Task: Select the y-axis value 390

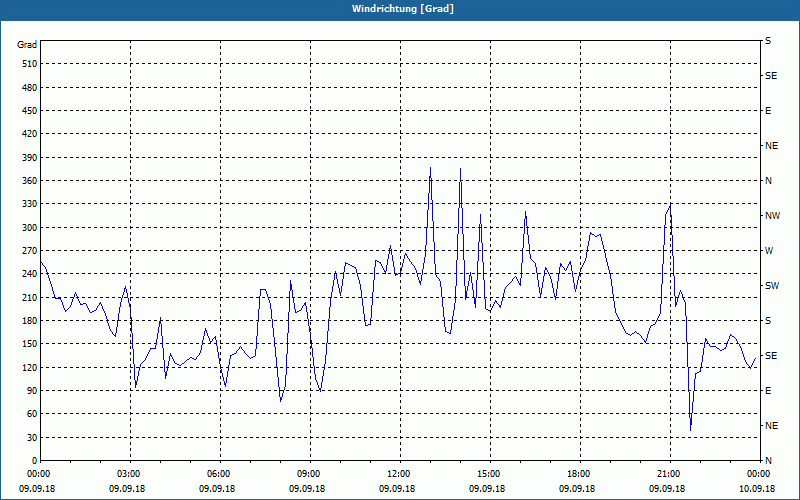Action: [30, 158]
